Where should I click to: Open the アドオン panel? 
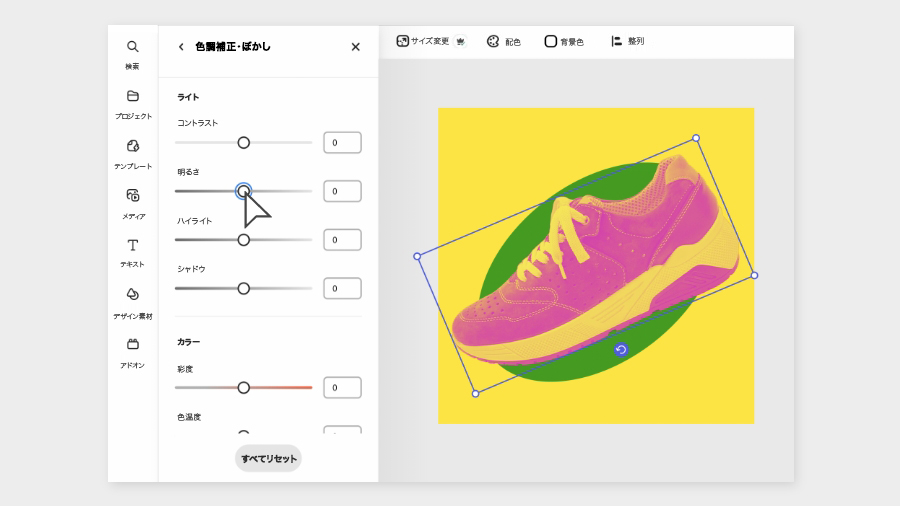coord(132,351)
